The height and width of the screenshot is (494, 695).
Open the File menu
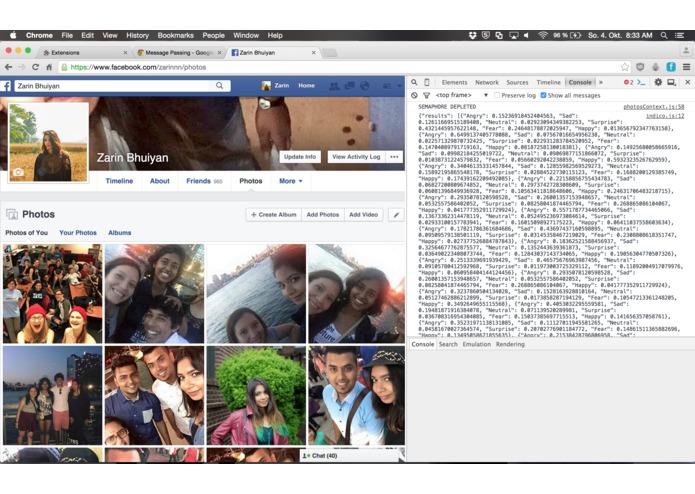tap(67, 35)
